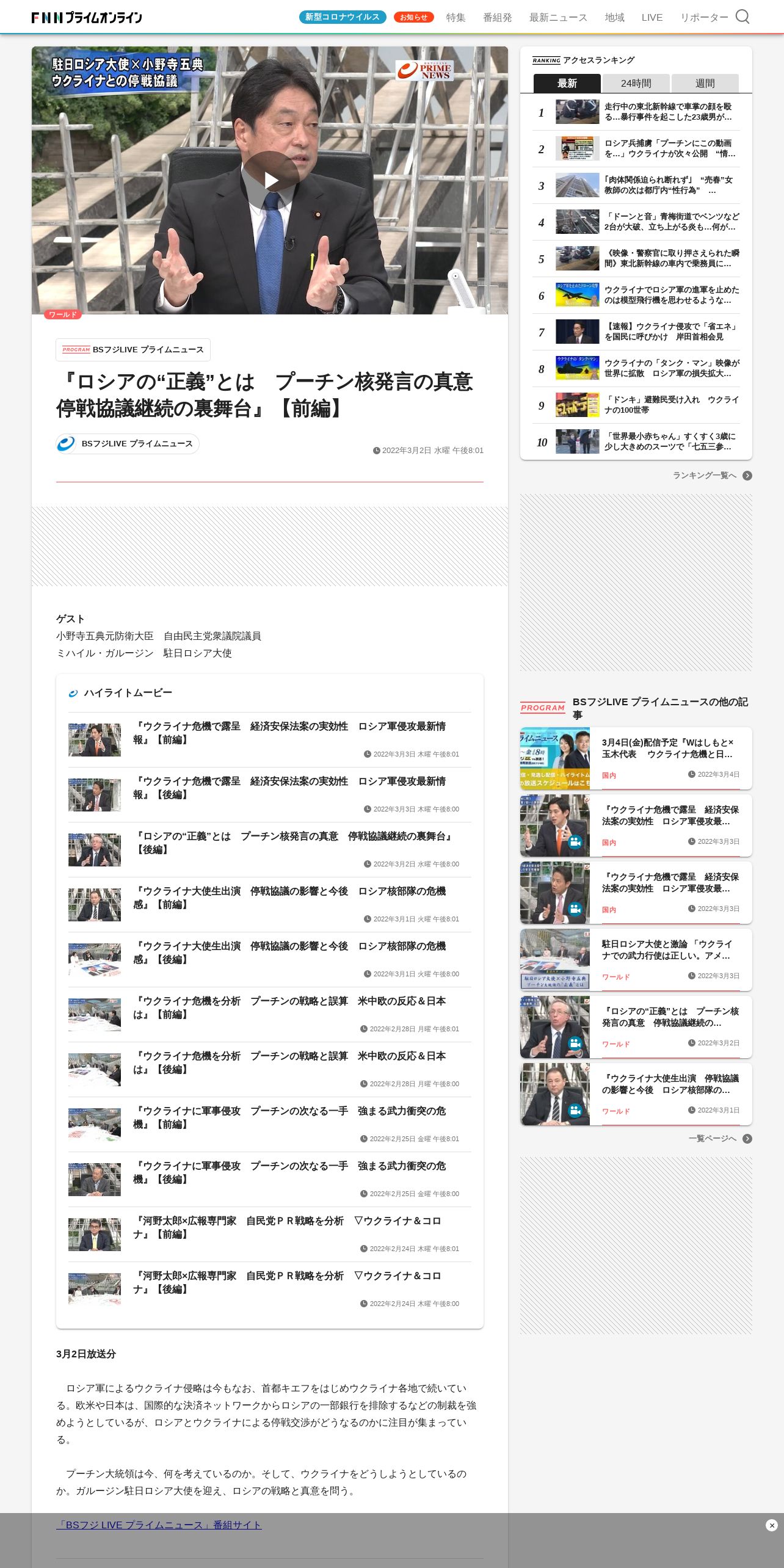Open 3月4日配信予定 Wはしもと sidebar card
Screen dimensions: 784x1568
636,758
